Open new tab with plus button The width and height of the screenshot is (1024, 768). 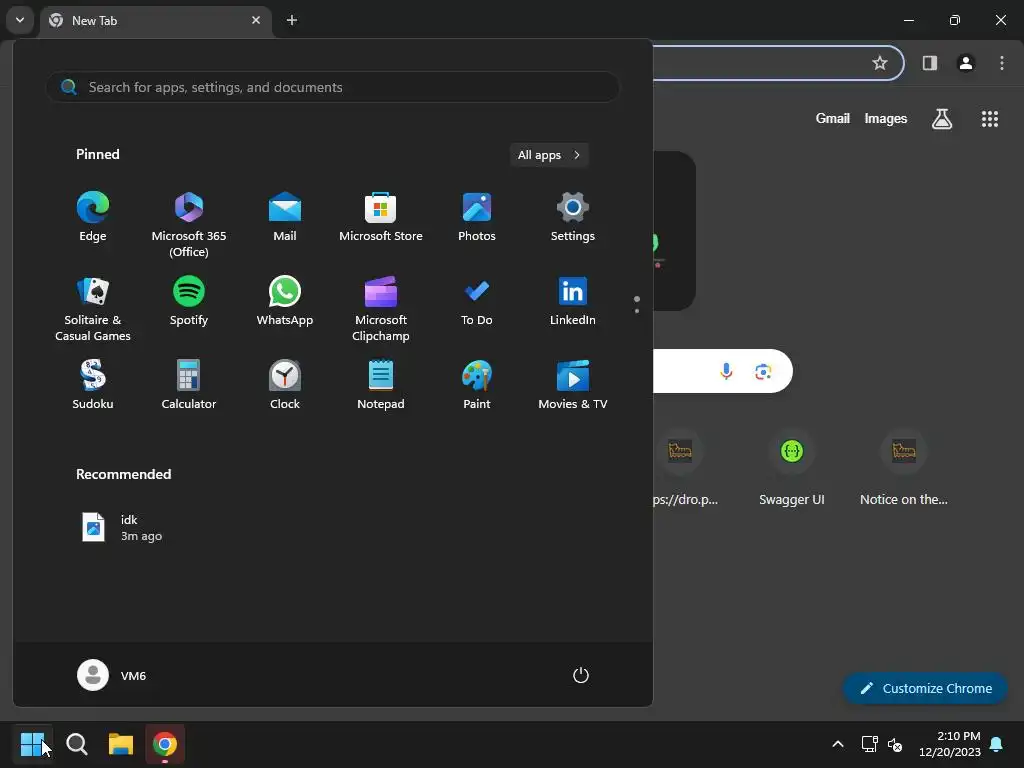292,20
